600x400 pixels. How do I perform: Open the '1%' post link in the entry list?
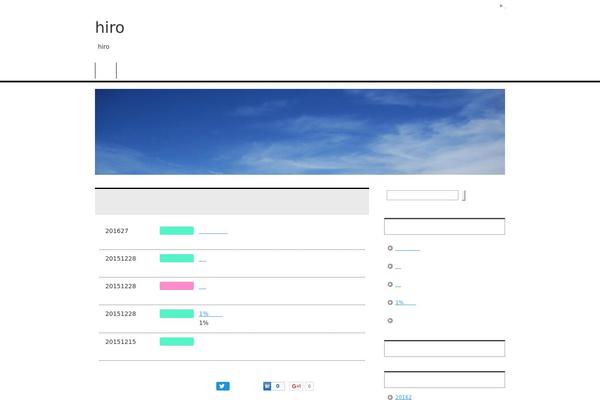click(211, 314)
